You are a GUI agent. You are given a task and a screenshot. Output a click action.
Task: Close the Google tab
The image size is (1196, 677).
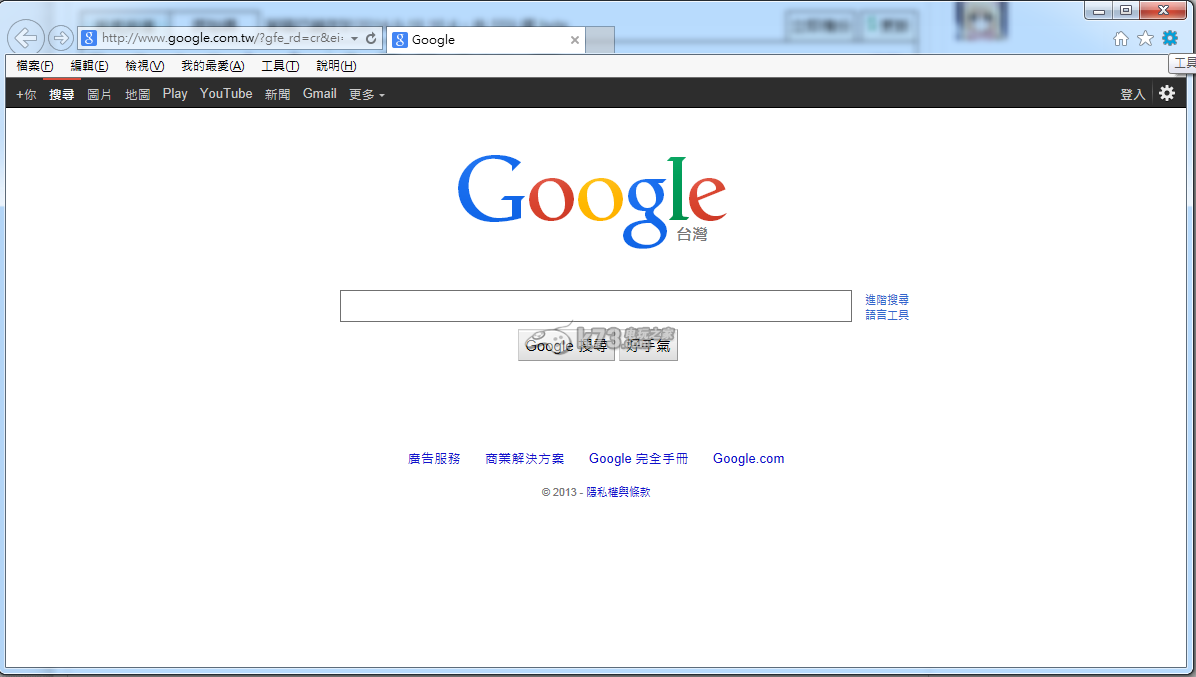pos(574,40)
